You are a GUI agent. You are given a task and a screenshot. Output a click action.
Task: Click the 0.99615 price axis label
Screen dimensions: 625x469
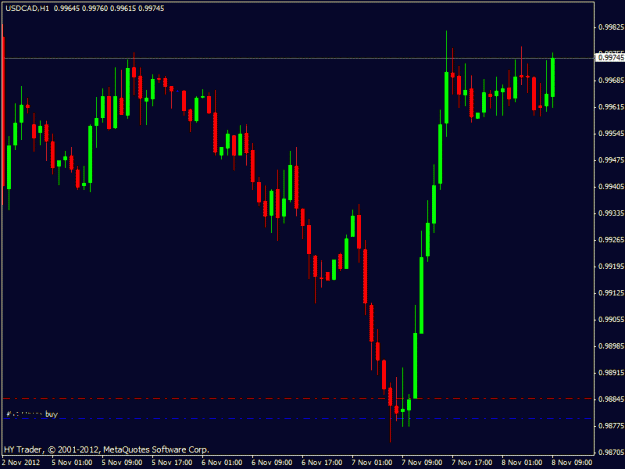coord(611,107)
